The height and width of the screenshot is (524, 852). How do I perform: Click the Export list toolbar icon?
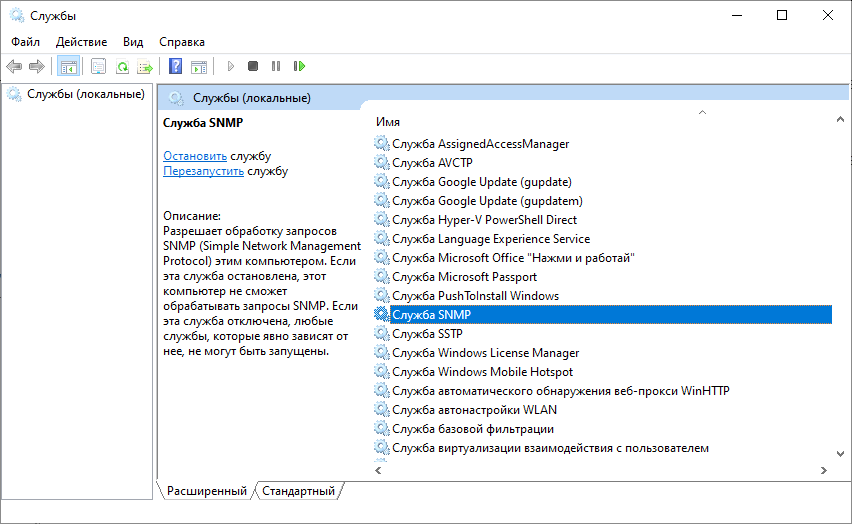click(x=145, y=67)
